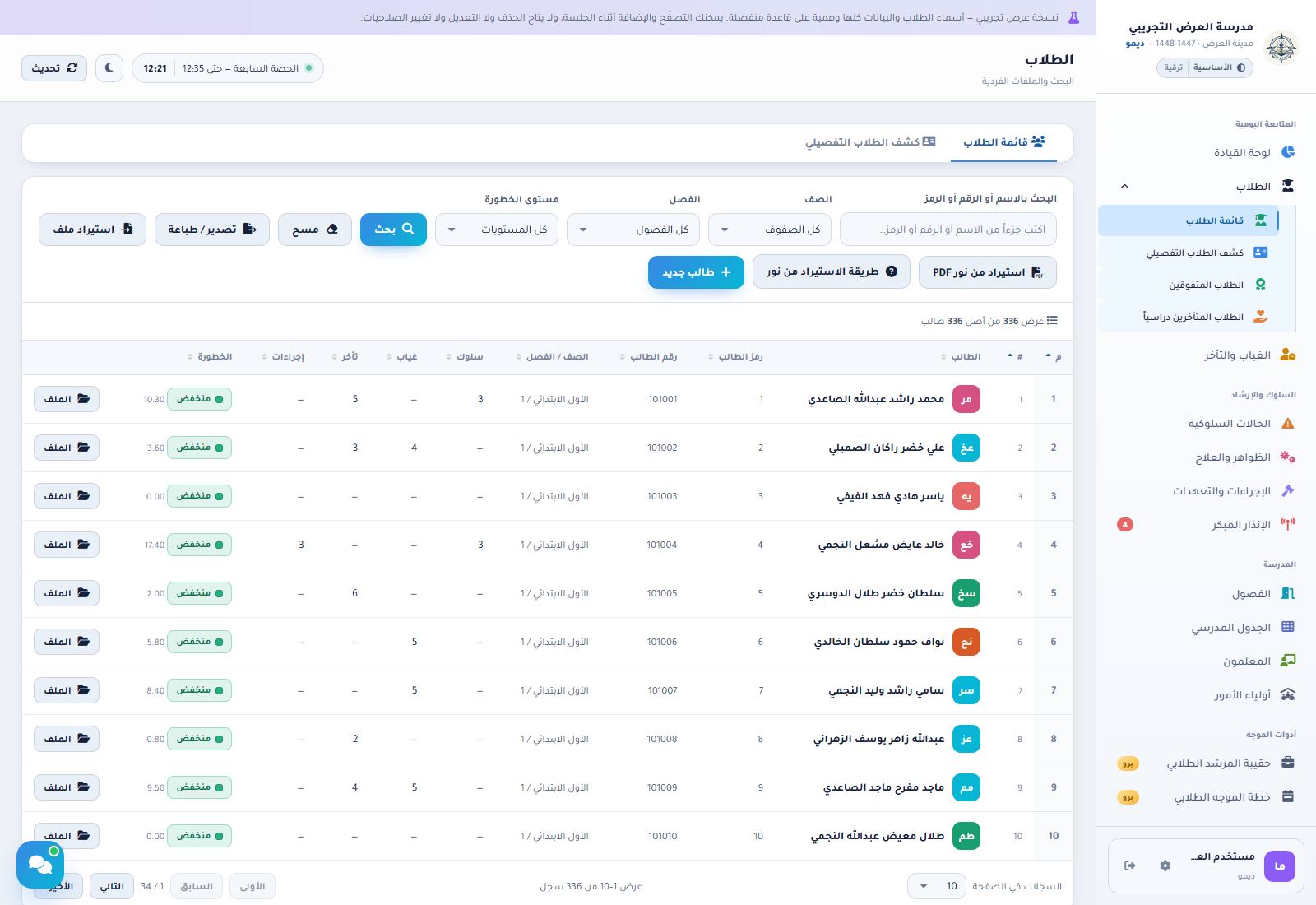Click the بحث search button
Screen dimensions: 1316x905
click(x=393, y=230)
